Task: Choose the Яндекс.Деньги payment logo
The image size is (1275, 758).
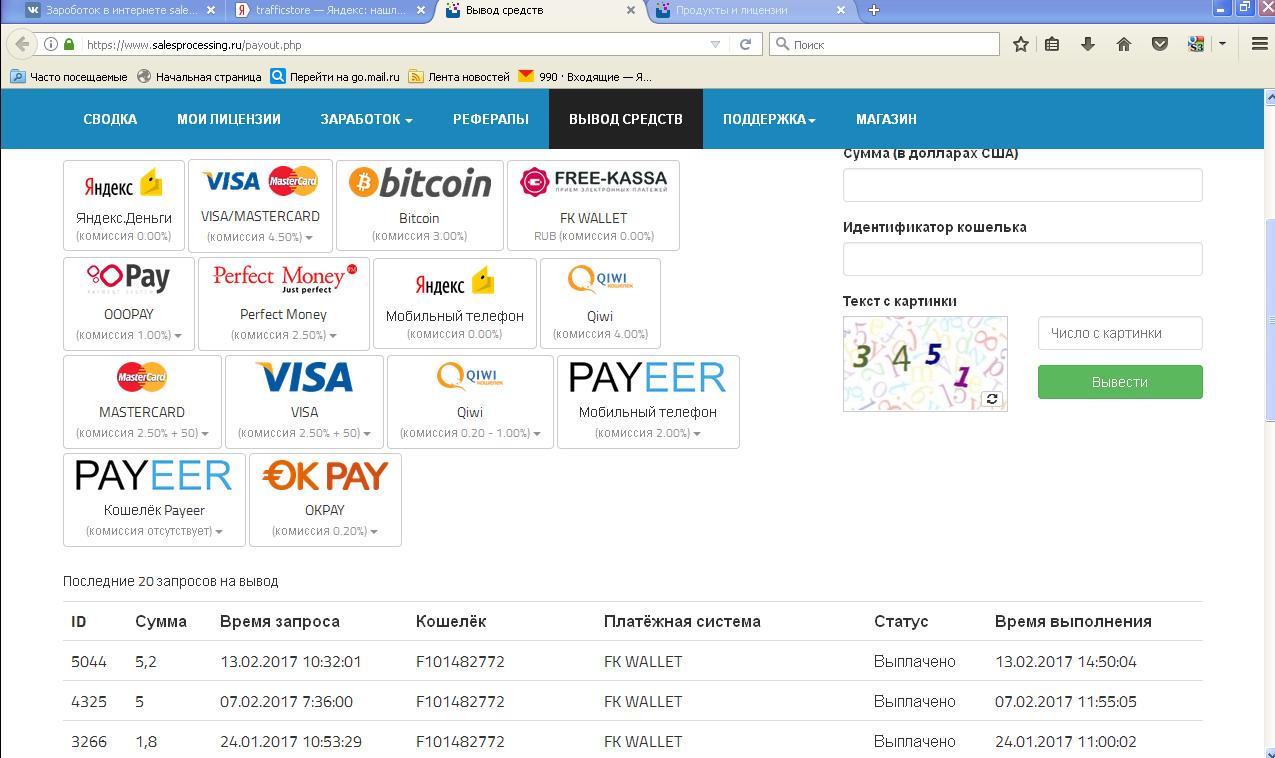Action: click(x=124, y=184)
